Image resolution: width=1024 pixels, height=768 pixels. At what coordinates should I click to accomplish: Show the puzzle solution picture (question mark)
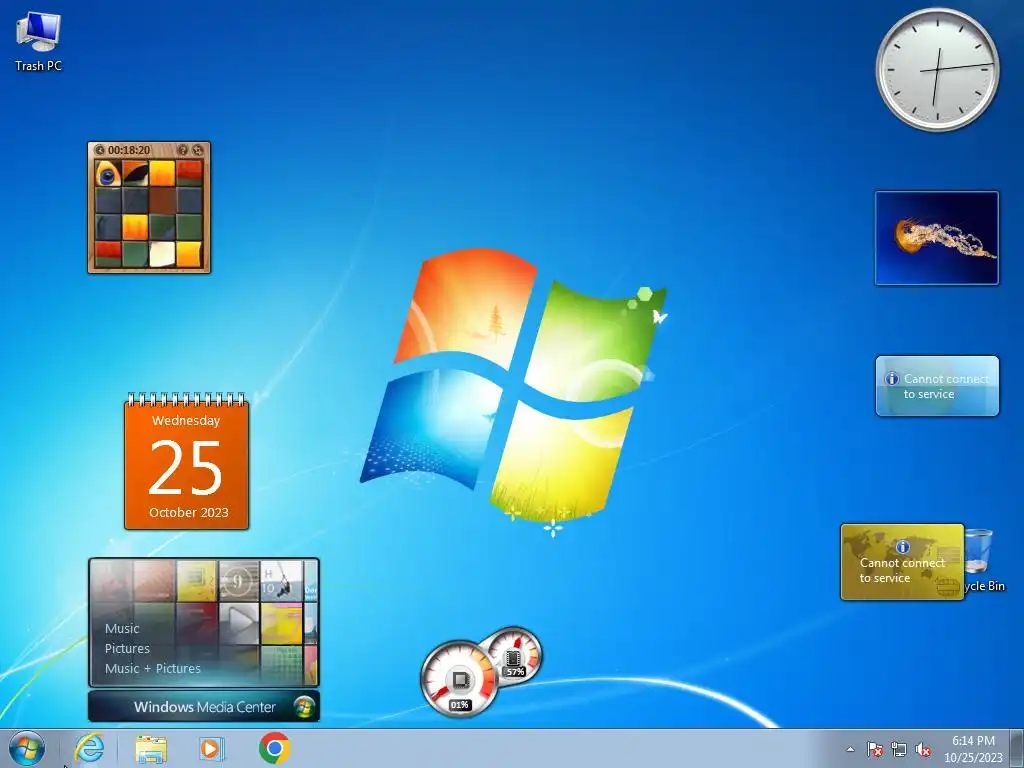point(183,150)
